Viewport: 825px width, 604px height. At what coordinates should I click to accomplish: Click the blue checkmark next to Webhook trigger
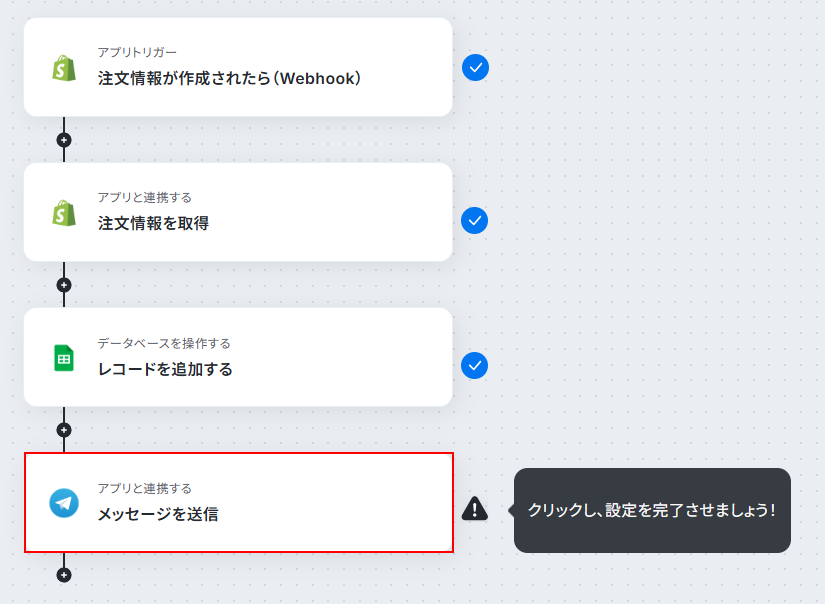click(x=475, y=67)
